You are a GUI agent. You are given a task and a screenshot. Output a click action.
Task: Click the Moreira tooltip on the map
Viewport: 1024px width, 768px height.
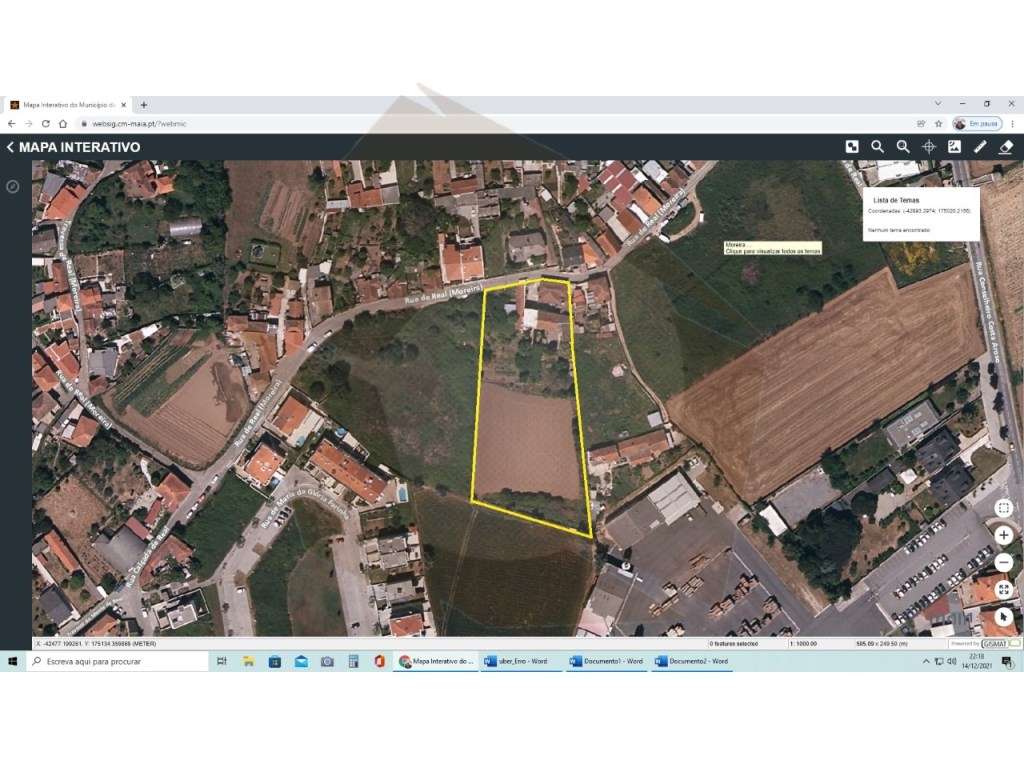pyautogui.click(x=773, y=248)
